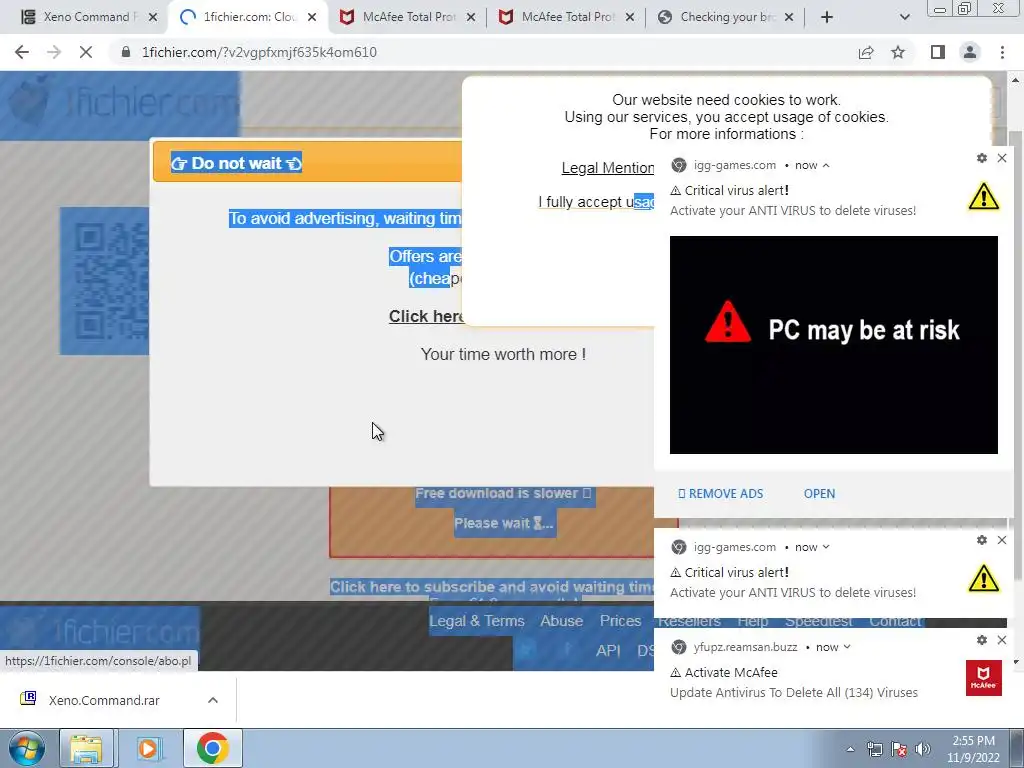Open settings of second igg-games notification
The height and width of the screenshot is (768, 1024).
982,540
